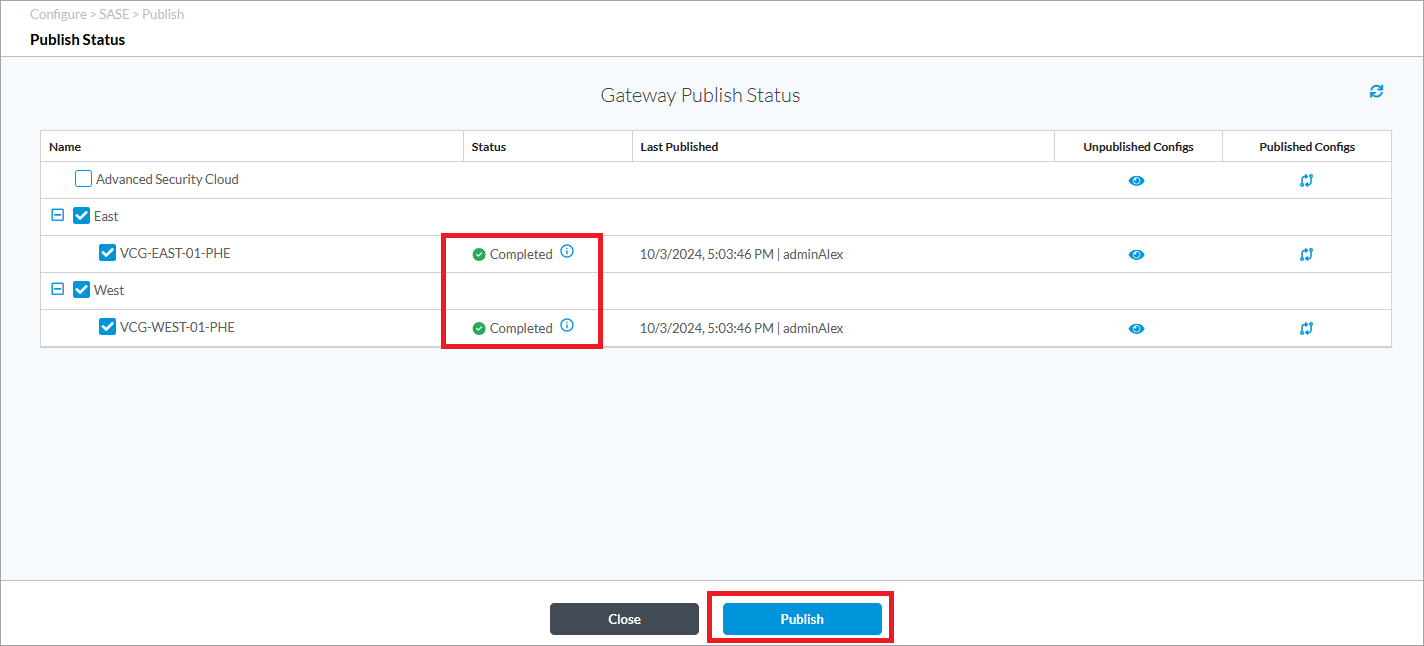Viewport: 1424px width, 646px height.
Task: Click the refresh icon above the gateway table
Action: pos(1376,92)
